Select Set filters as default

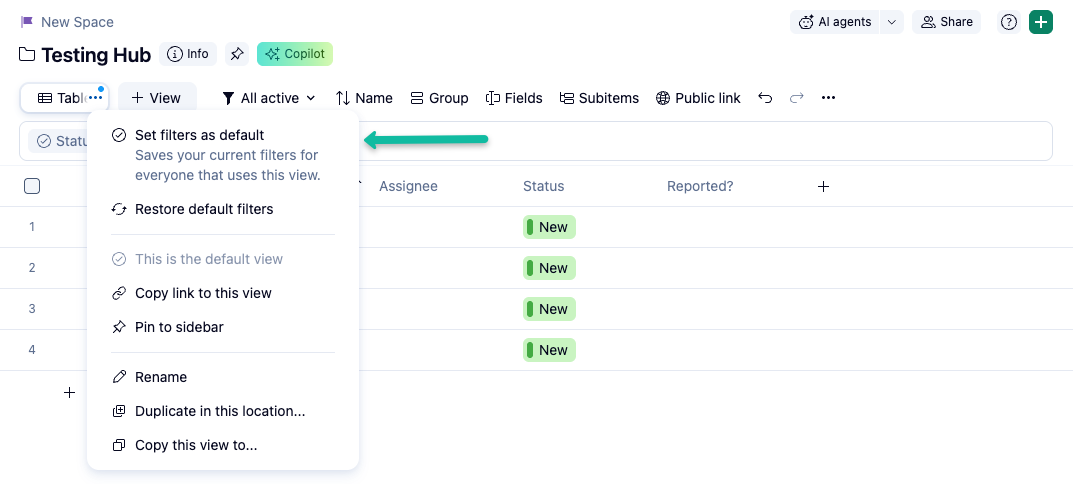coord(199,135)
